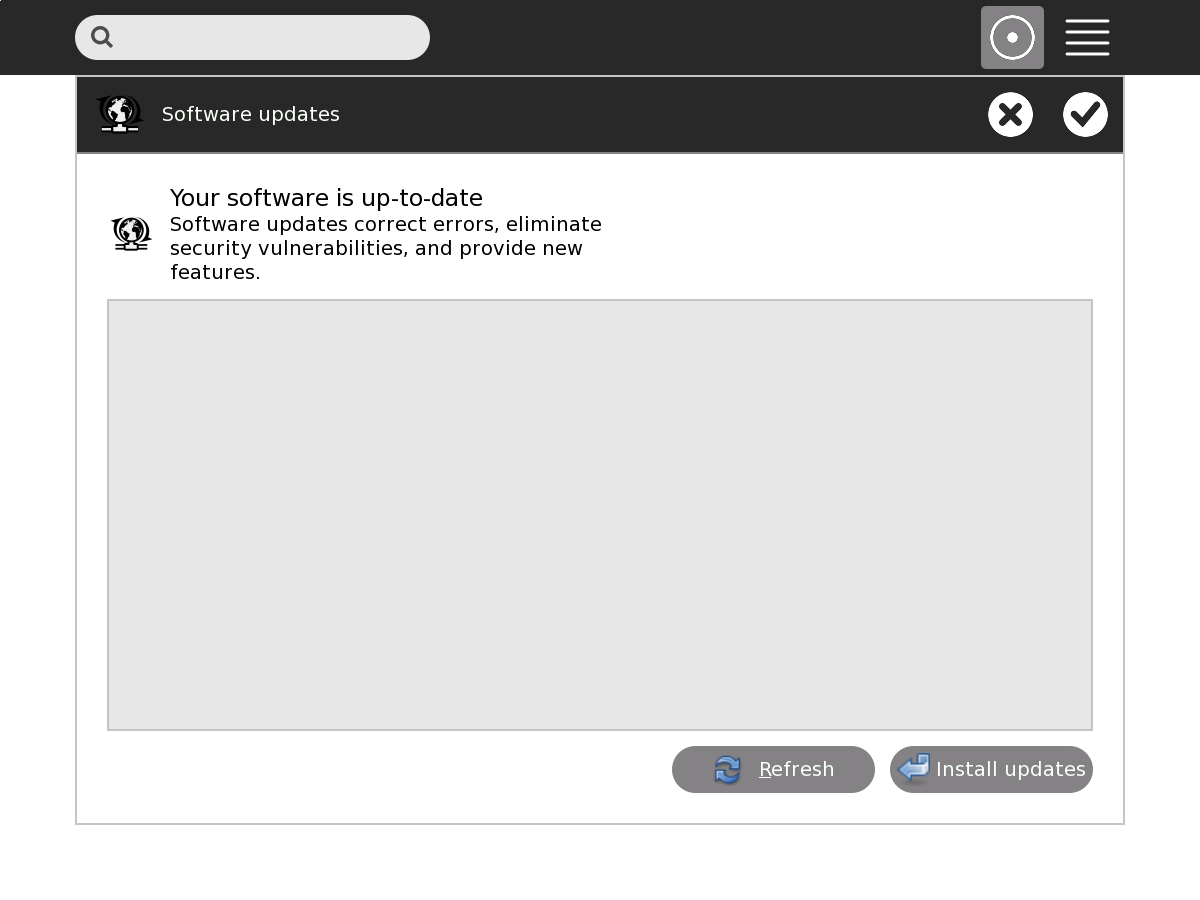Click the right end of the search bar
This screenshot has width=1200, height=900.
410,37
